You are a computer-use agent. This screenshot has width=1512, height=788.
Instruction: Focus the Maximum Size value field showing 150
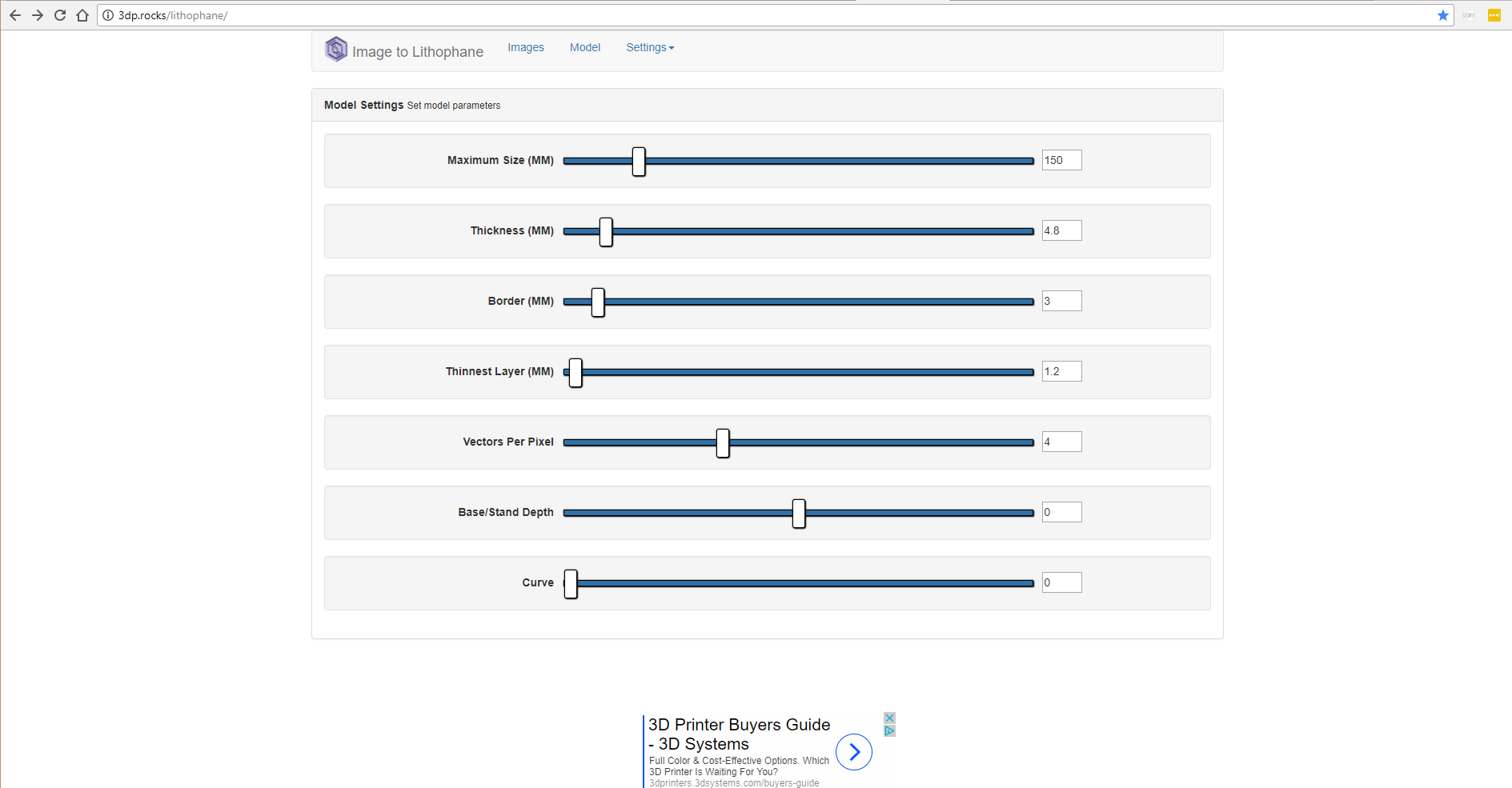[x=1061, y=160]
